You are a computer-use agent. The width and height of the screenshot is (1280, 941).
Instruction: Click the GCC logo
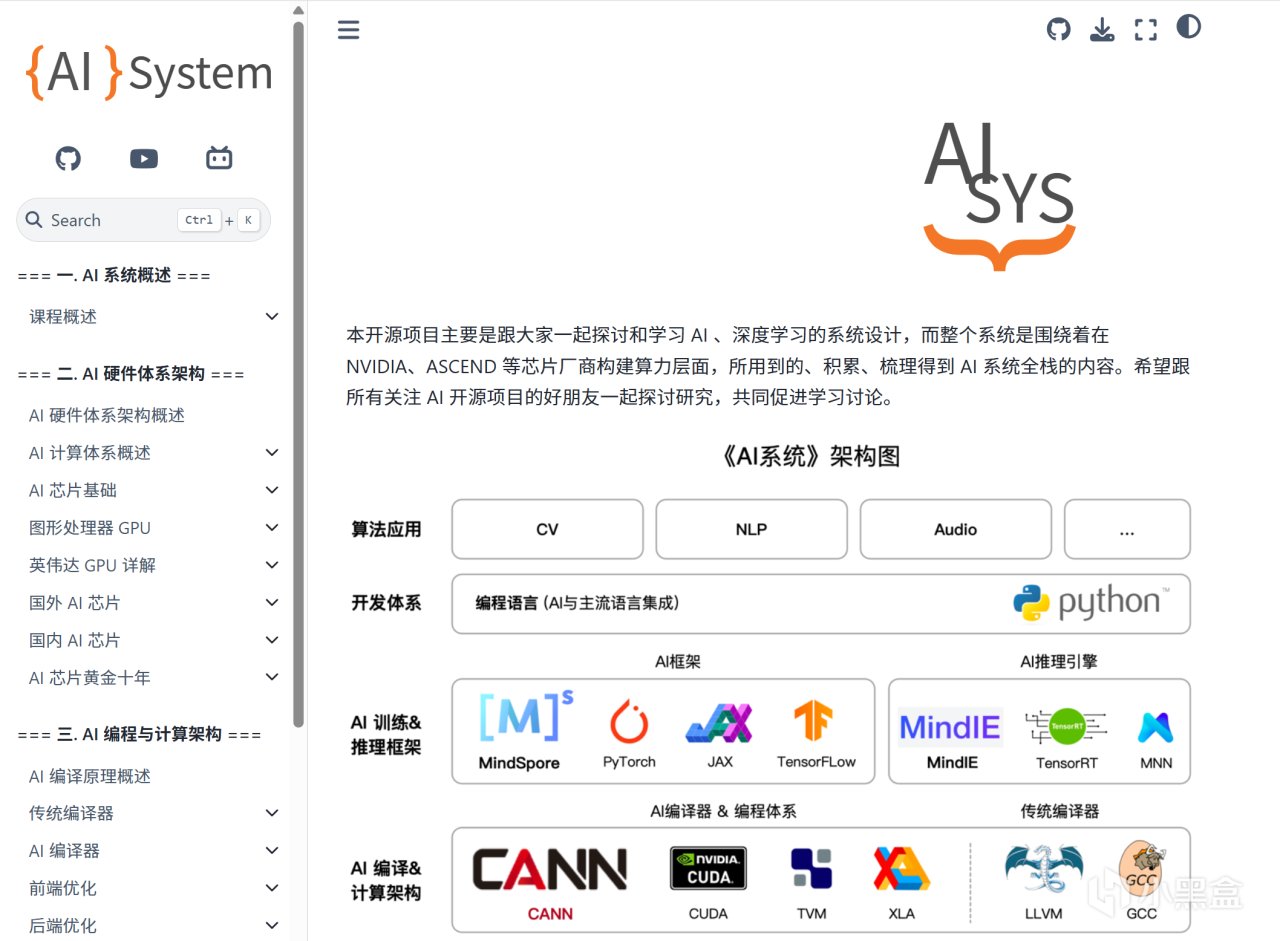[x=1141, y=868]
